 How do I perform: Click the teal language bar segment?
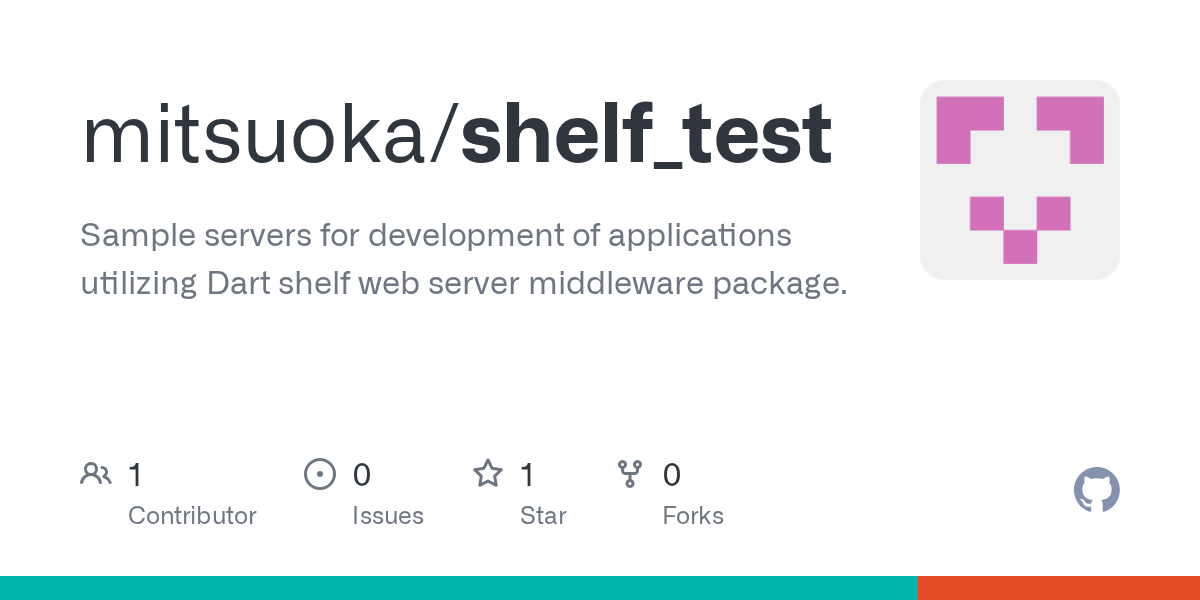(x=458, y=588)
